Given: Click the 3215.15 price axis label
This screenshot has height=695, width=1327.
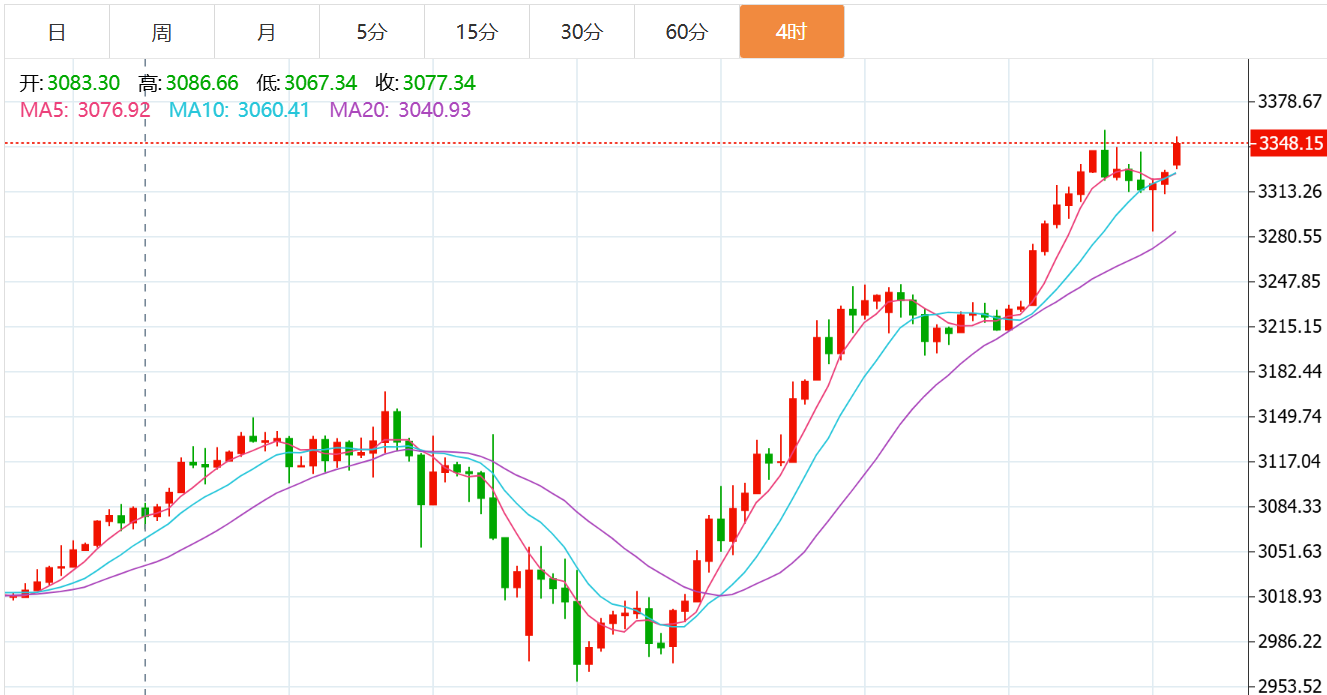Looking at the screenshot, I should point(1291,326).
